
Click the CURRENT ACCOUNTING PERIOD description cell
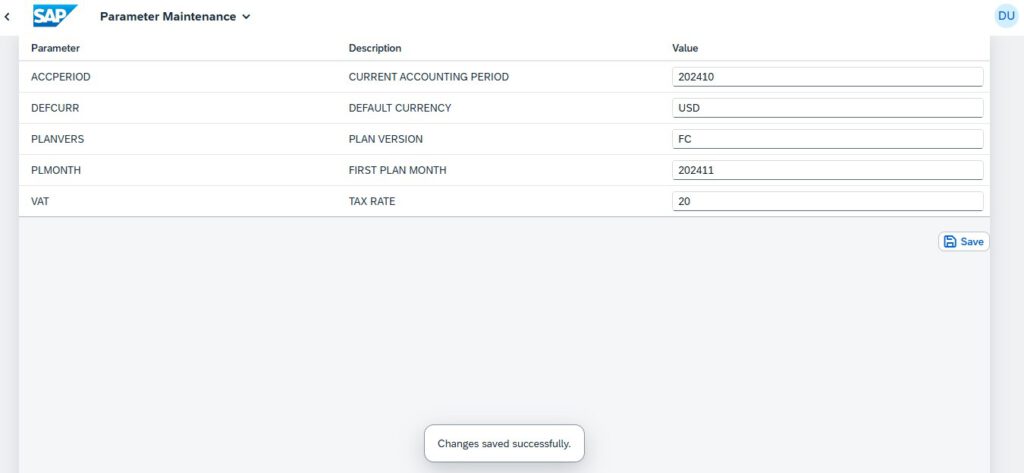tap(429, 77)
